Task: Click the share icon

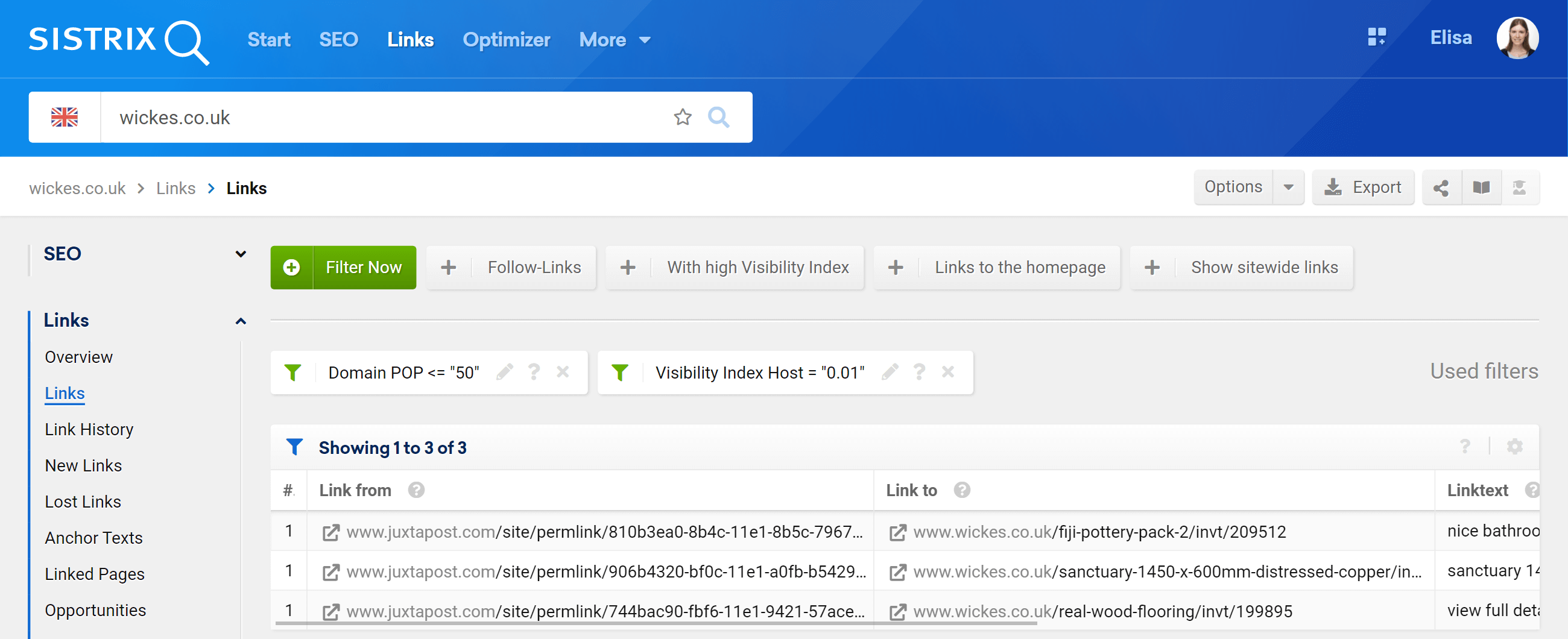Action: (x=1441, y=187)
